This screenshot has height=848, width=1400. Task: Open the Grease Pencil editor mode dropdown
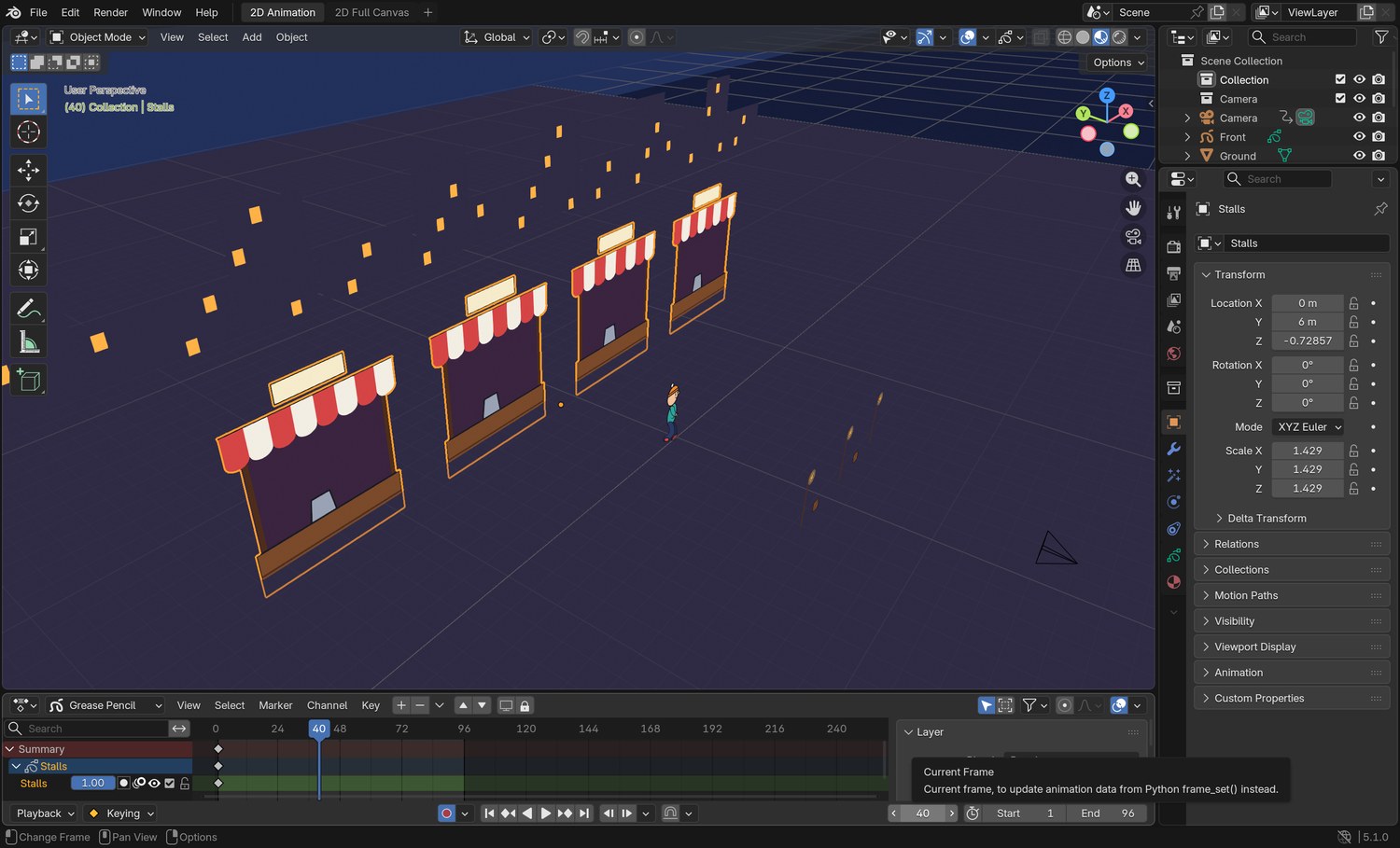coord(105,705)
